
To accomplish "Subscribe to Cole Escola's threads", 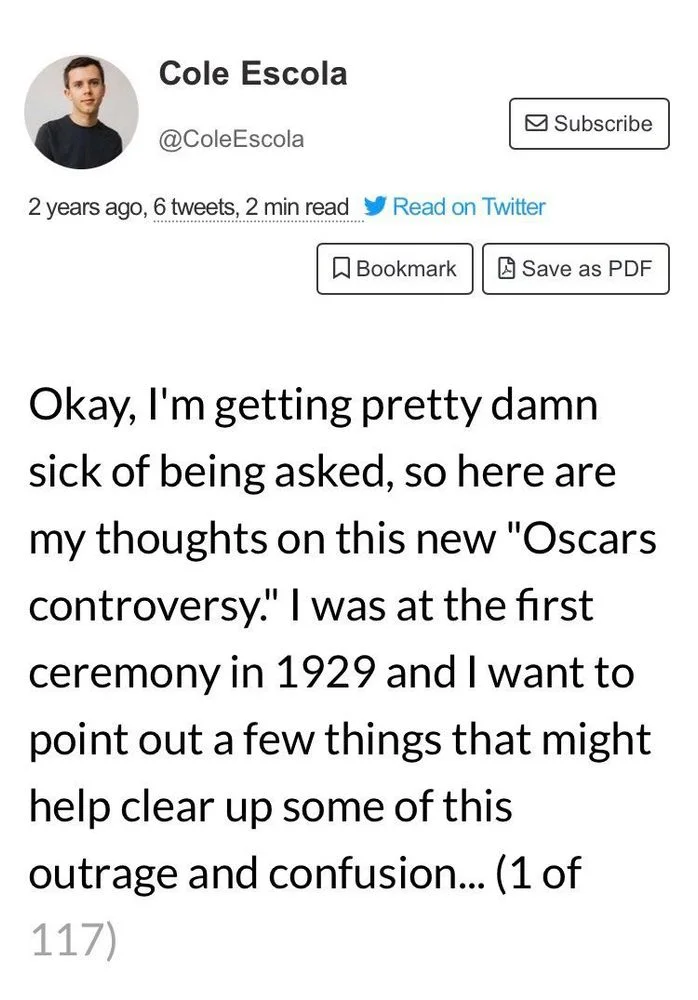I will [x=588, y=123].
